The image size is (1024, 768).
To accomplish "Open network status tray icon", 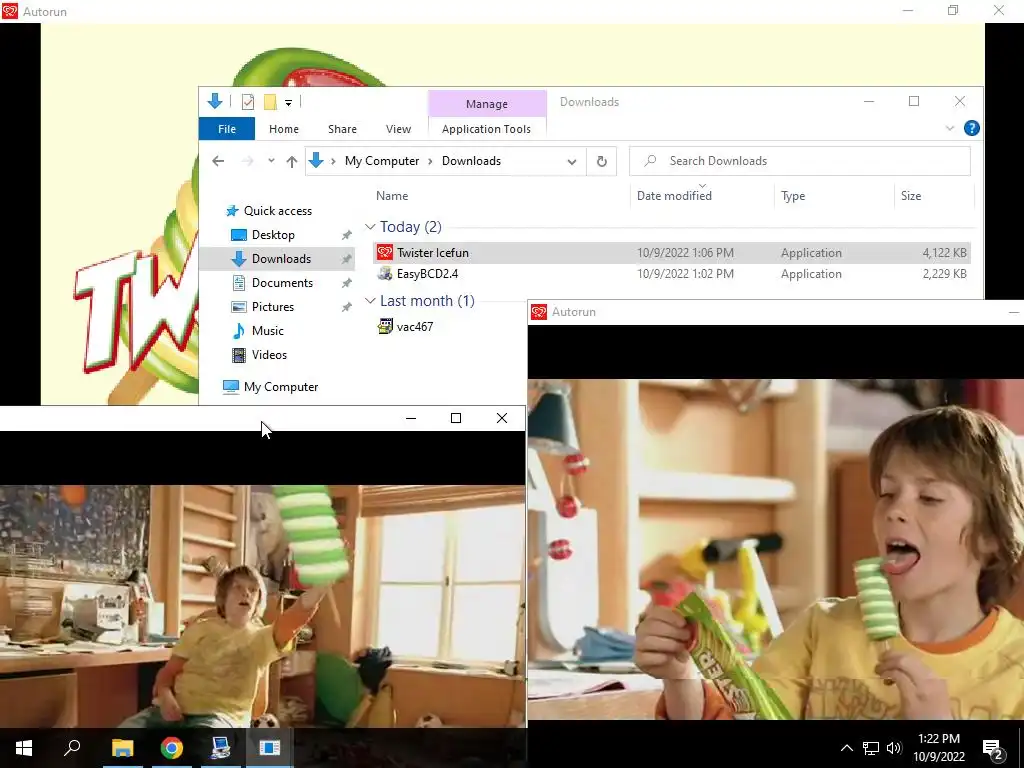I will (x=871, y=748).
